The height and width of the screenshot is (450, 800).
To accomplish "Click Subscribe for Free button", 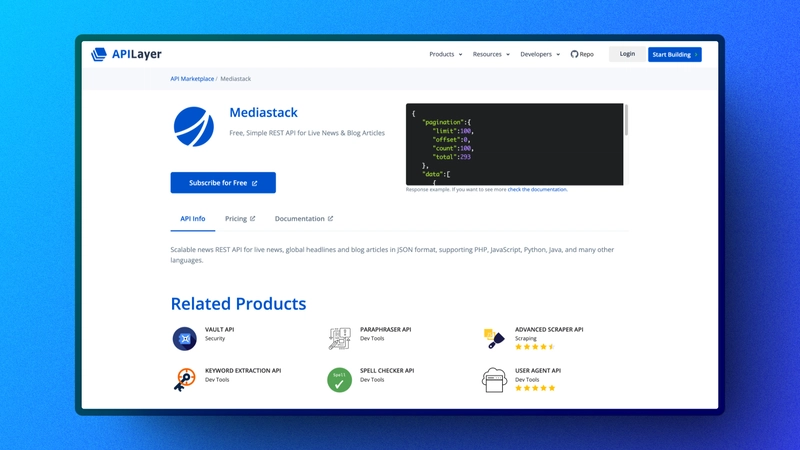I will [223, 183].
